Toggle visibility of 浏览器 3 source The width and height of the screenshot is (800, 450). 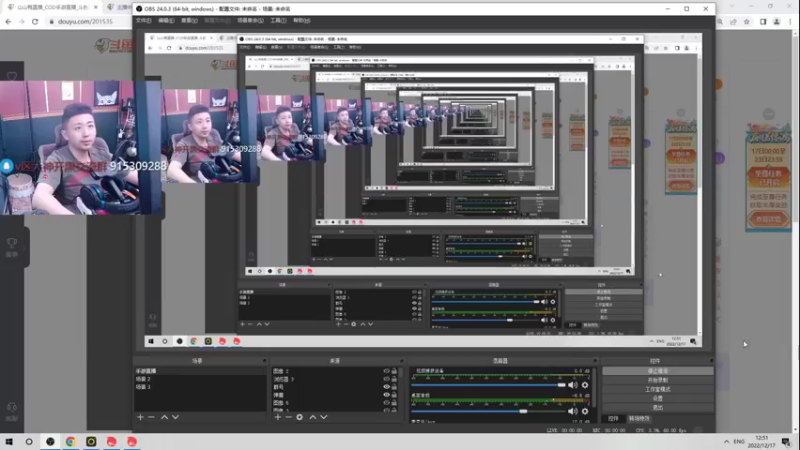386,379
